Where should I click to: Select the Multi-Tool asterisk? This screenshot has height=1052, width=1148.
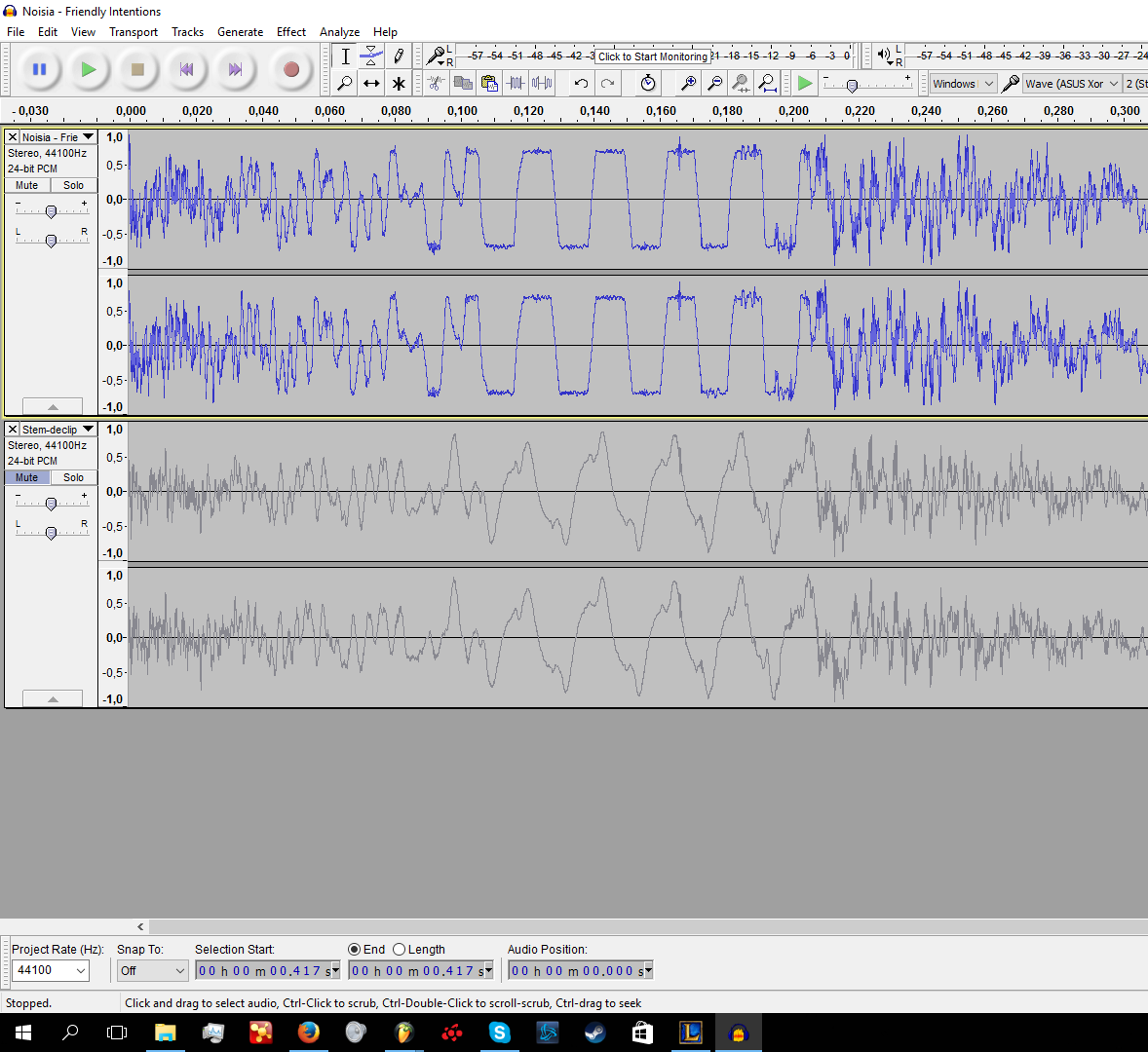point(399,84)
